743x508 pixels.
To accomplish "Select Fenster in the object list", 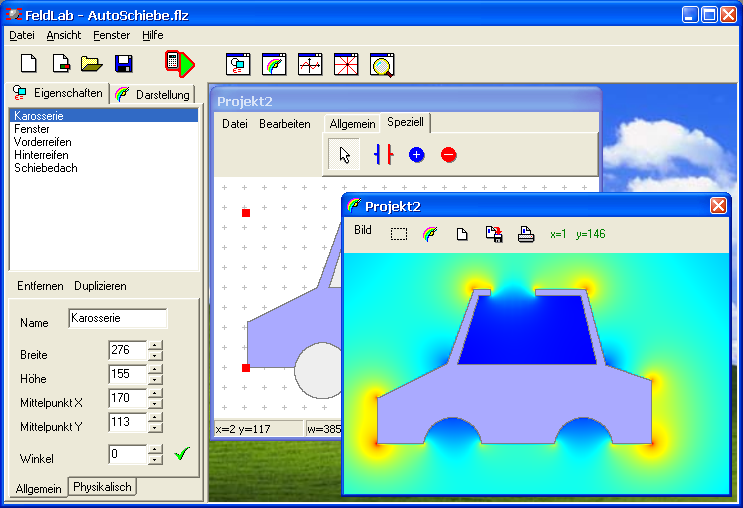I will pyautogui.click(x=104, y=129).
